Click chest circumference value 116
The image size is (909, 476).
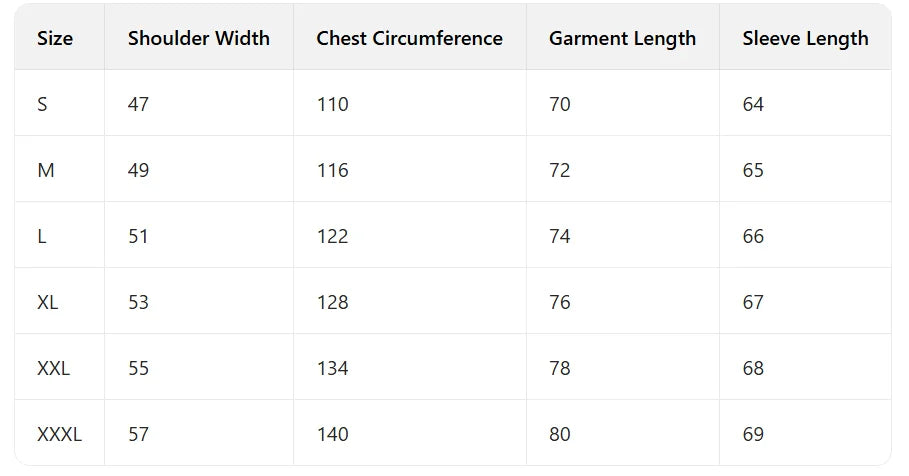click(332, 170)
